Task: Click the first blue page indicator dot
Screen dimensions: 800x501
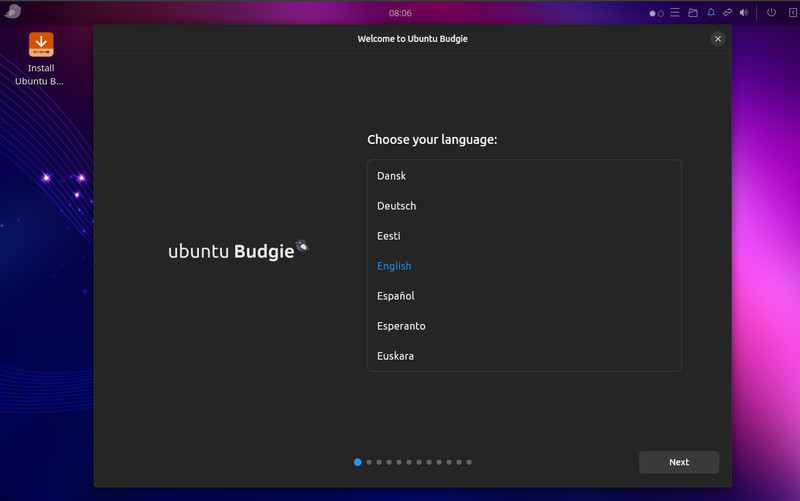Action: [358, 462]
